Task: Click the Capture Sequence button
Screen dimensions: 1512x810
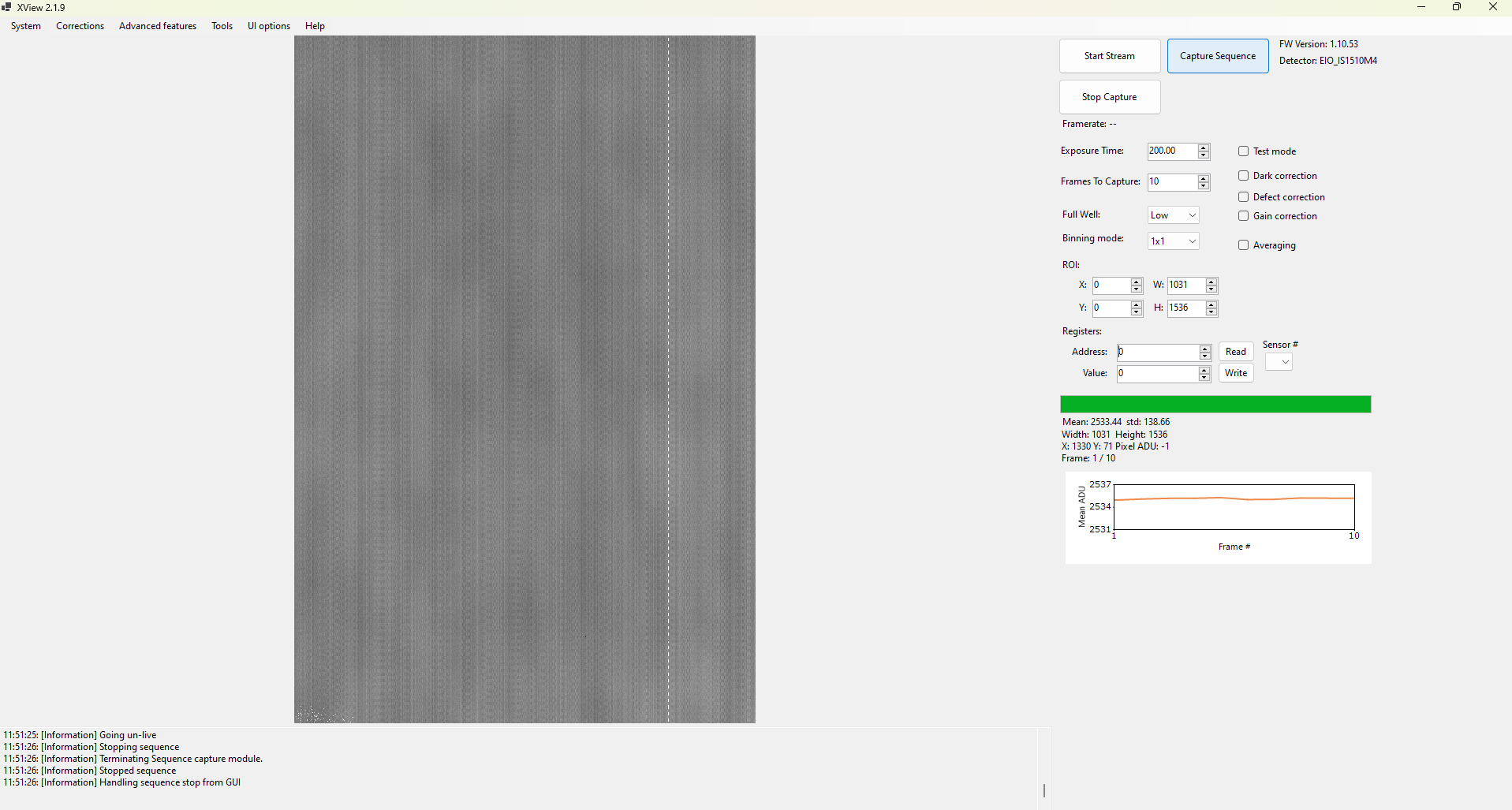Action: [1218, 56]
